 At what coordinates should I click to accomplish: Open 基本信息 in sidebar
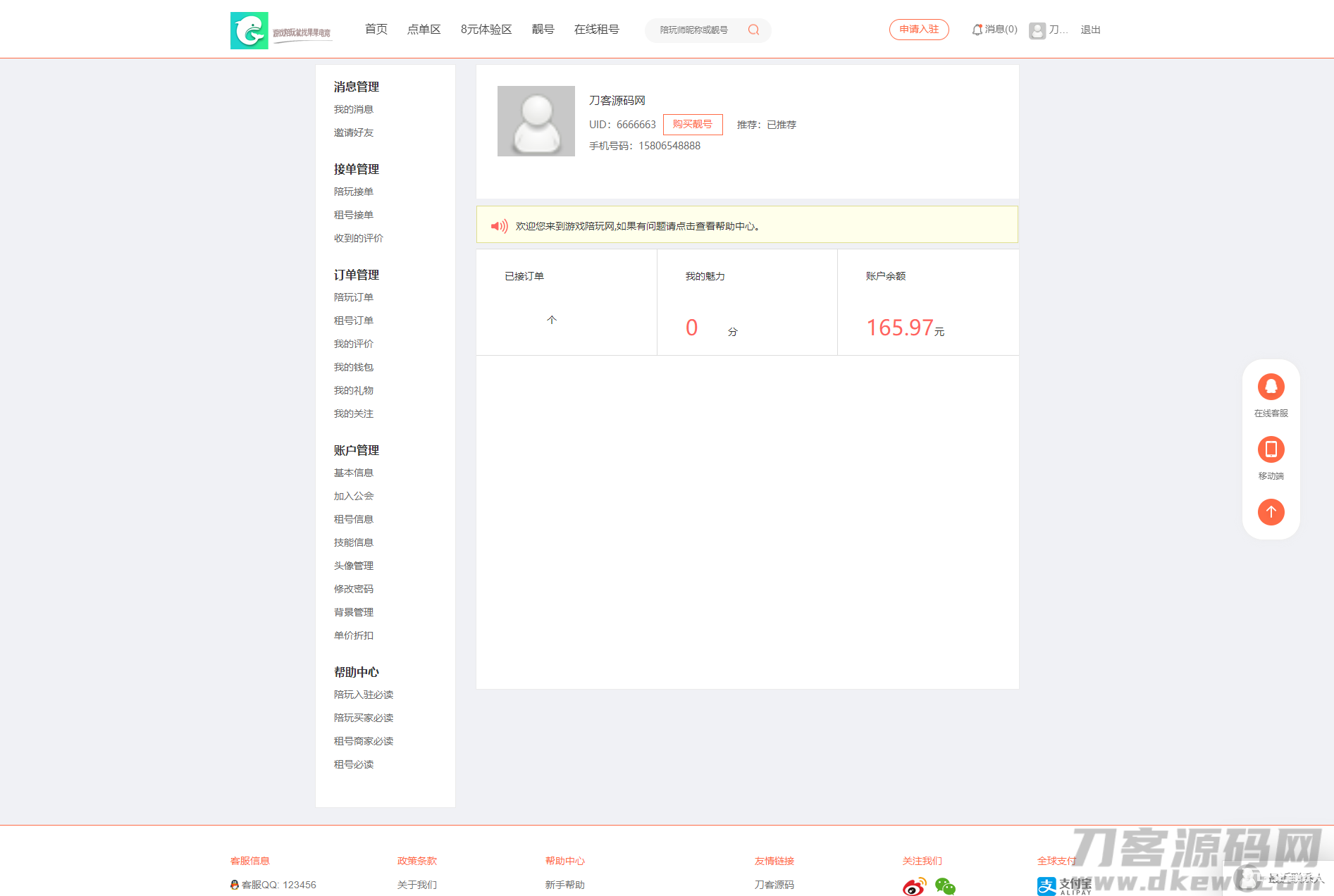tap(354, 473)
